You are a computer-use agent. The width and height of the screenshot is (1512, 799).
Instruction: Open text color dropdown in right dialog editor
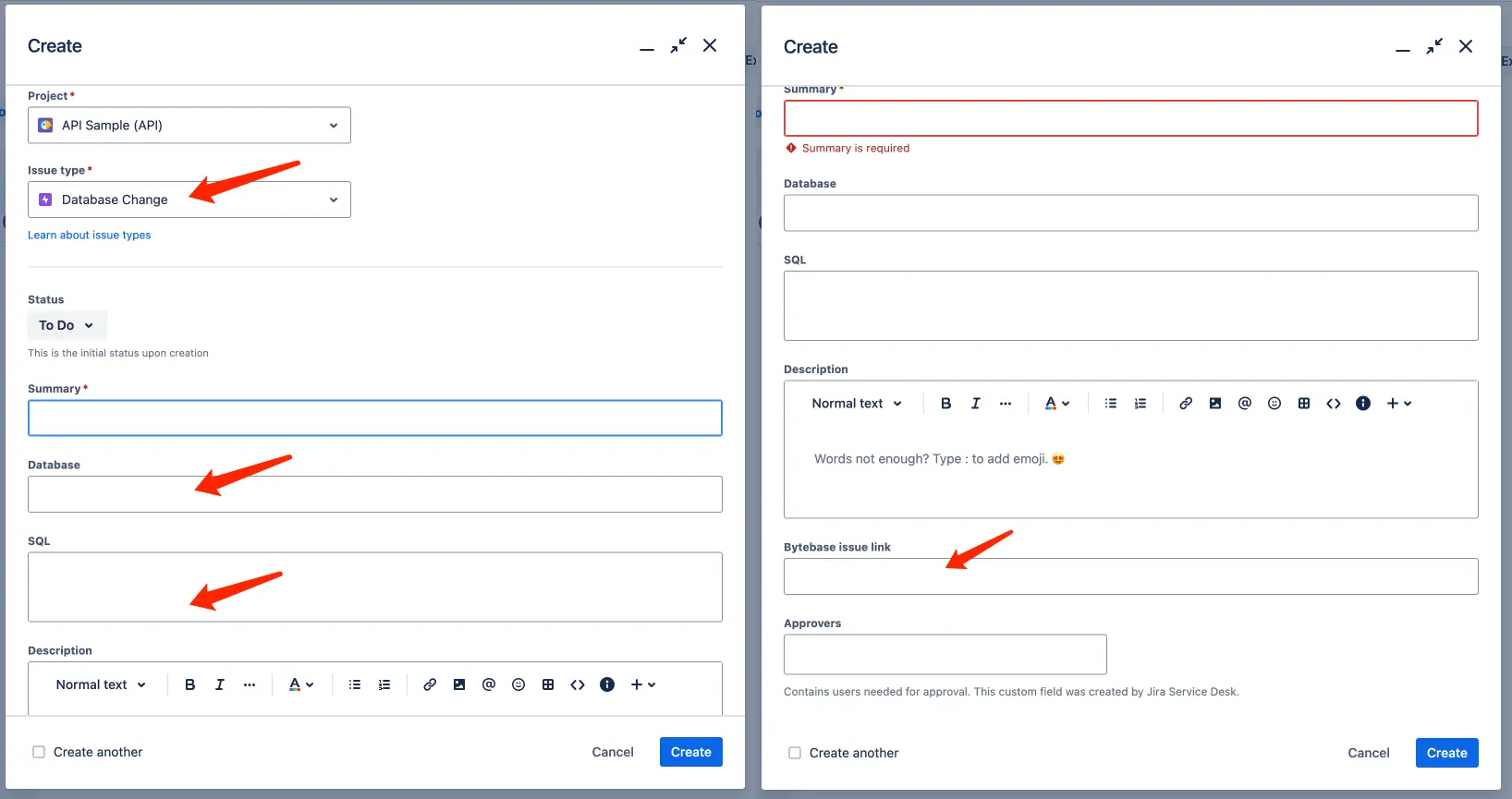coord(1057,404)
